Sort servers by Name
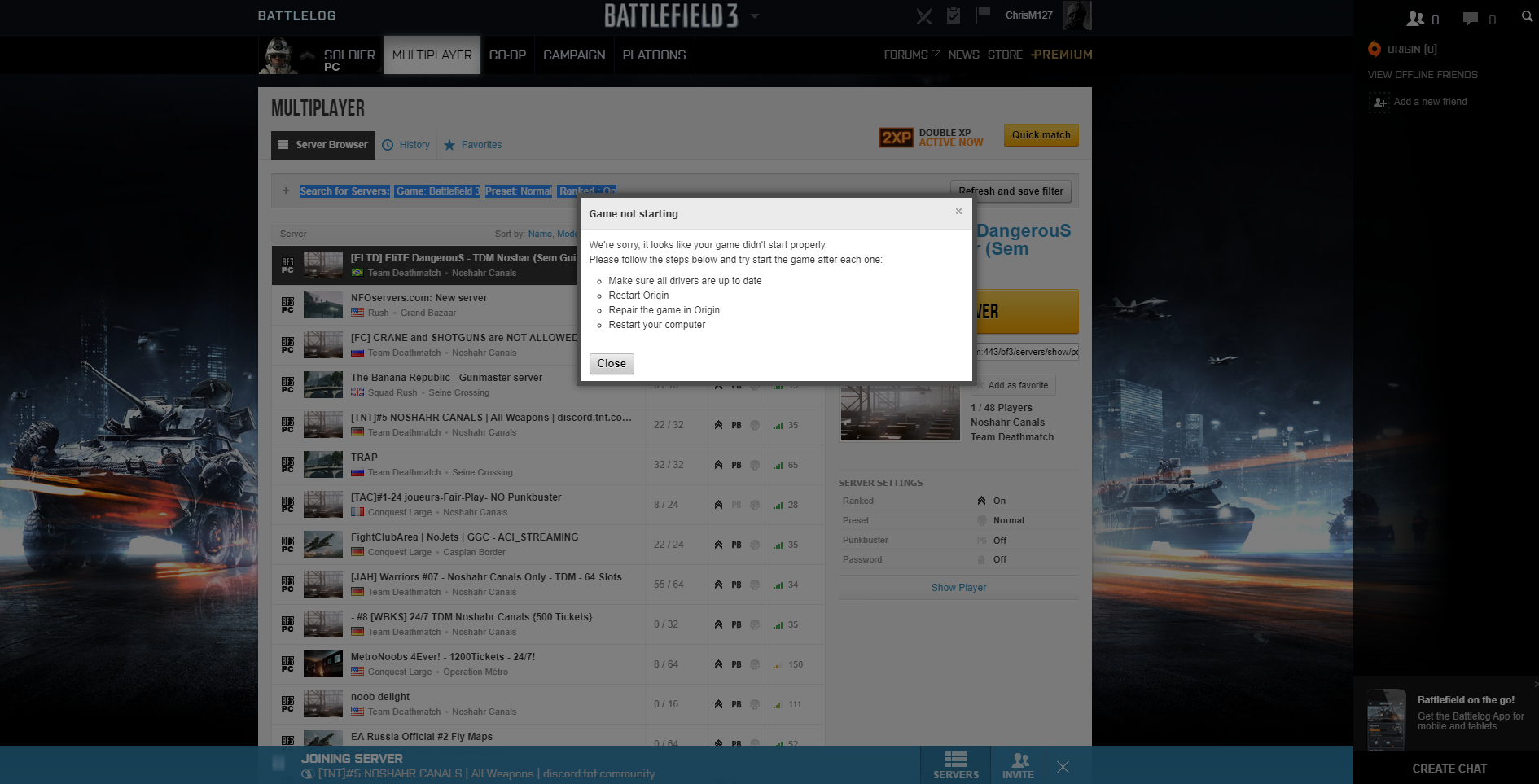The image size is (1539, 784). (x=540, y=234)
